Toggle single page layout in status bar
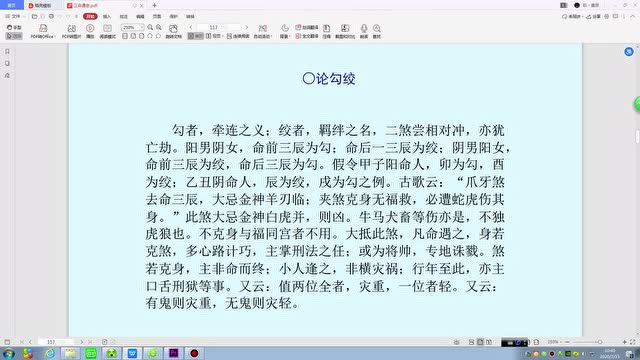This screenshot has height=360, width=640. click(x=480, y=342)
